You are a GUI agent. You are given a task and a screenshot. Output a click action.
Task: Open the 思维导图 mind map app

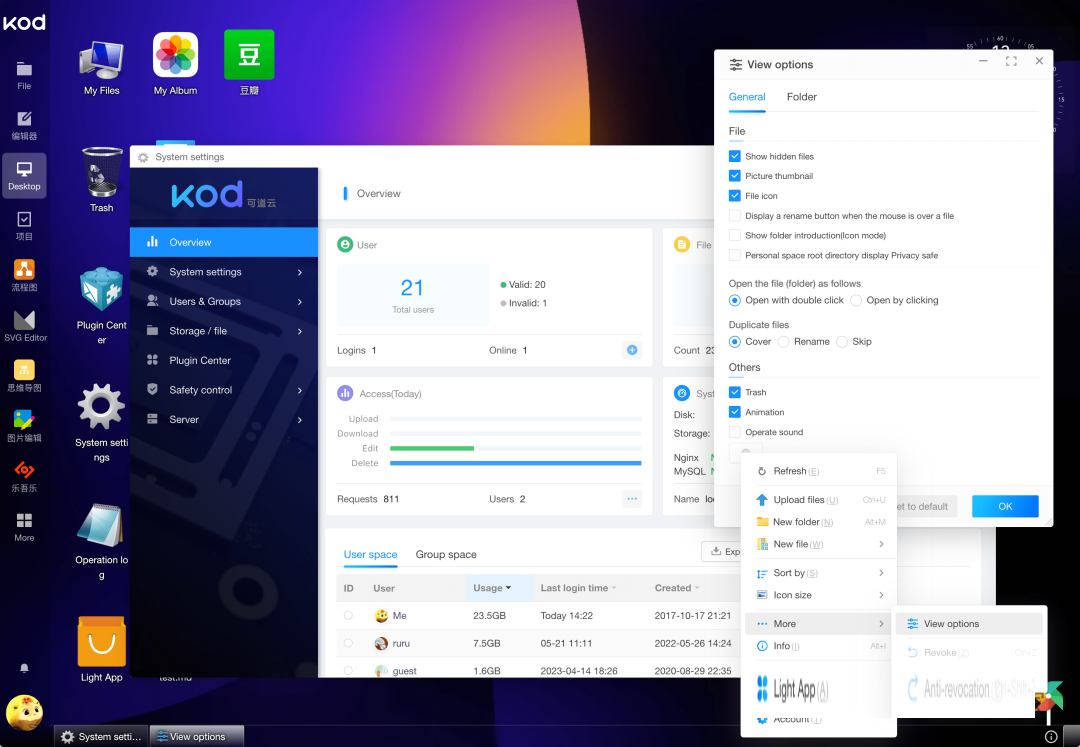[x=24, y=377]
